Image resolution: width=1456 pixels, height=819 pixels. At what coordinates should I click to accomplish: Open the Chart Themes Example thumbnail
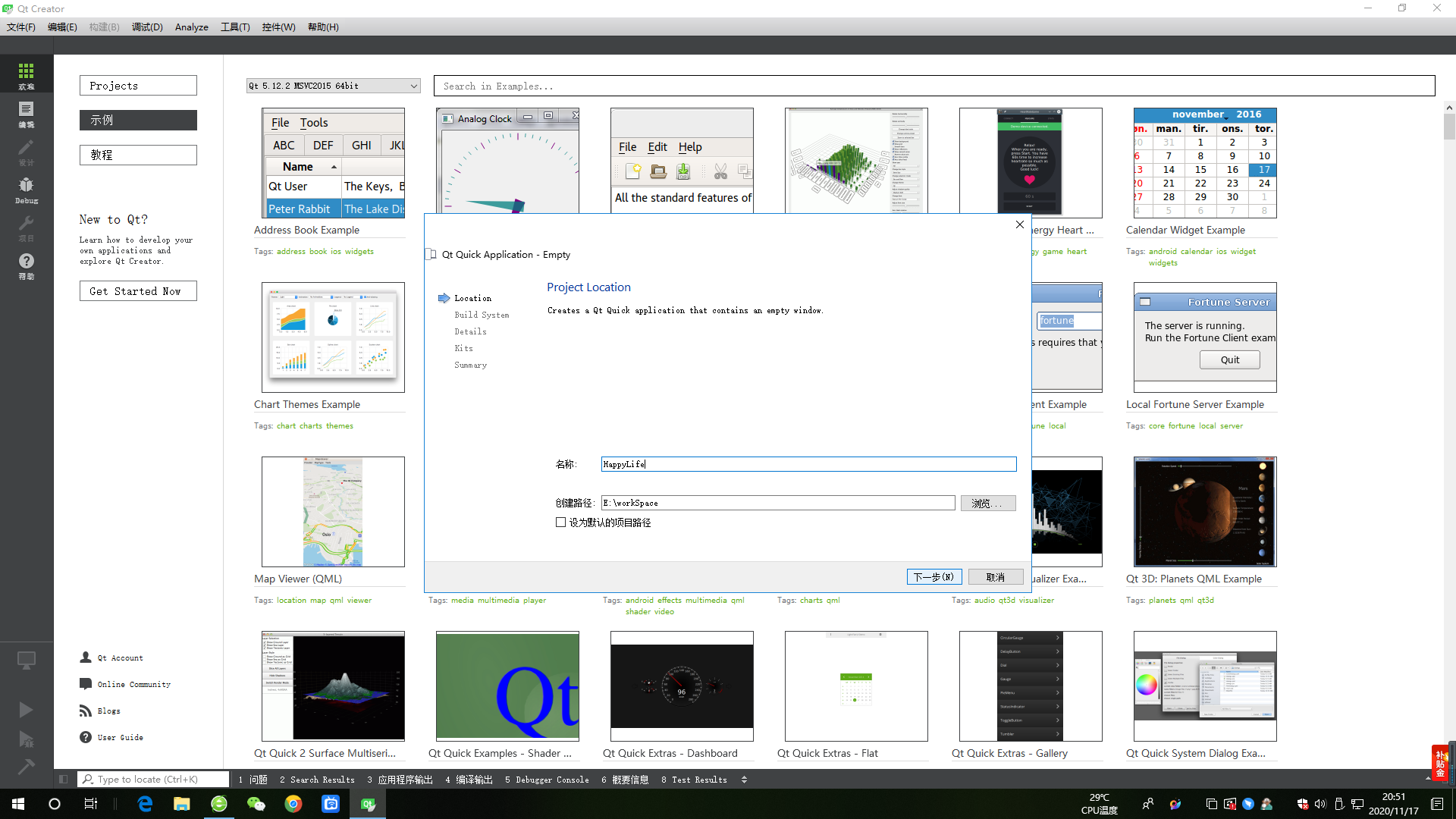coord(333,337)
